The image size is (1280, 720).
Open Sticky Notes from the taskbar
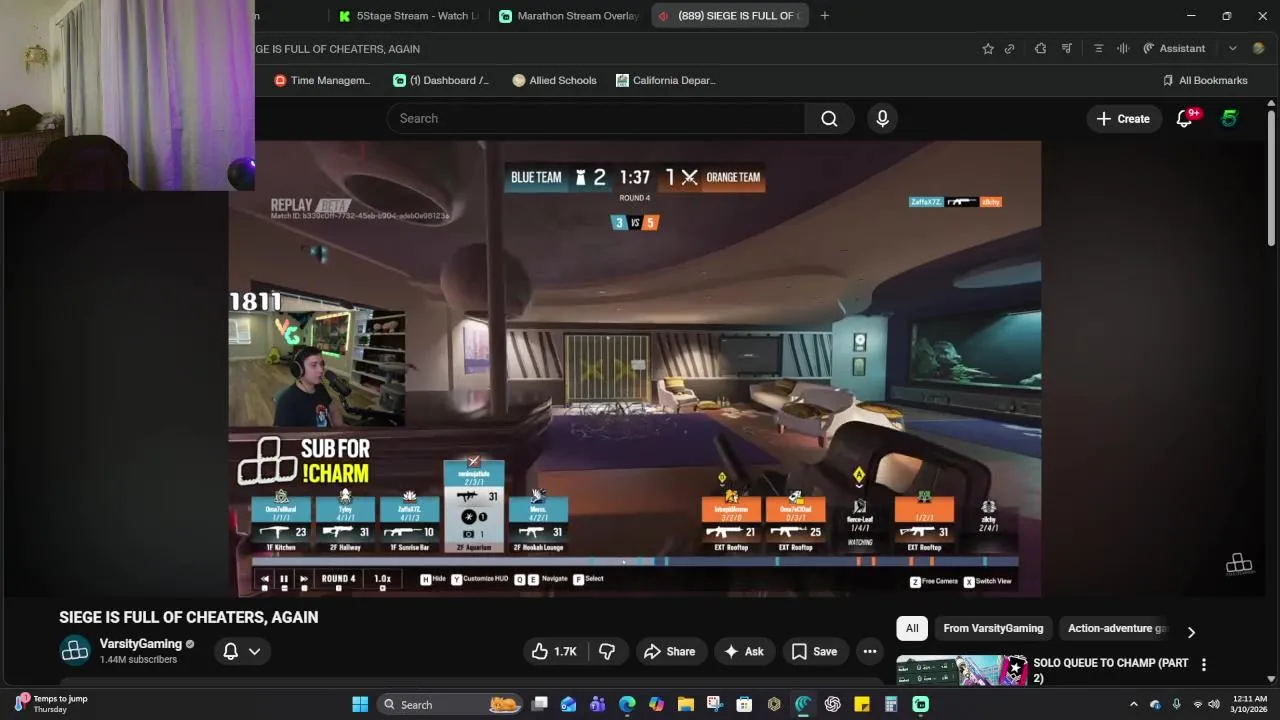(x=861, y=704)
